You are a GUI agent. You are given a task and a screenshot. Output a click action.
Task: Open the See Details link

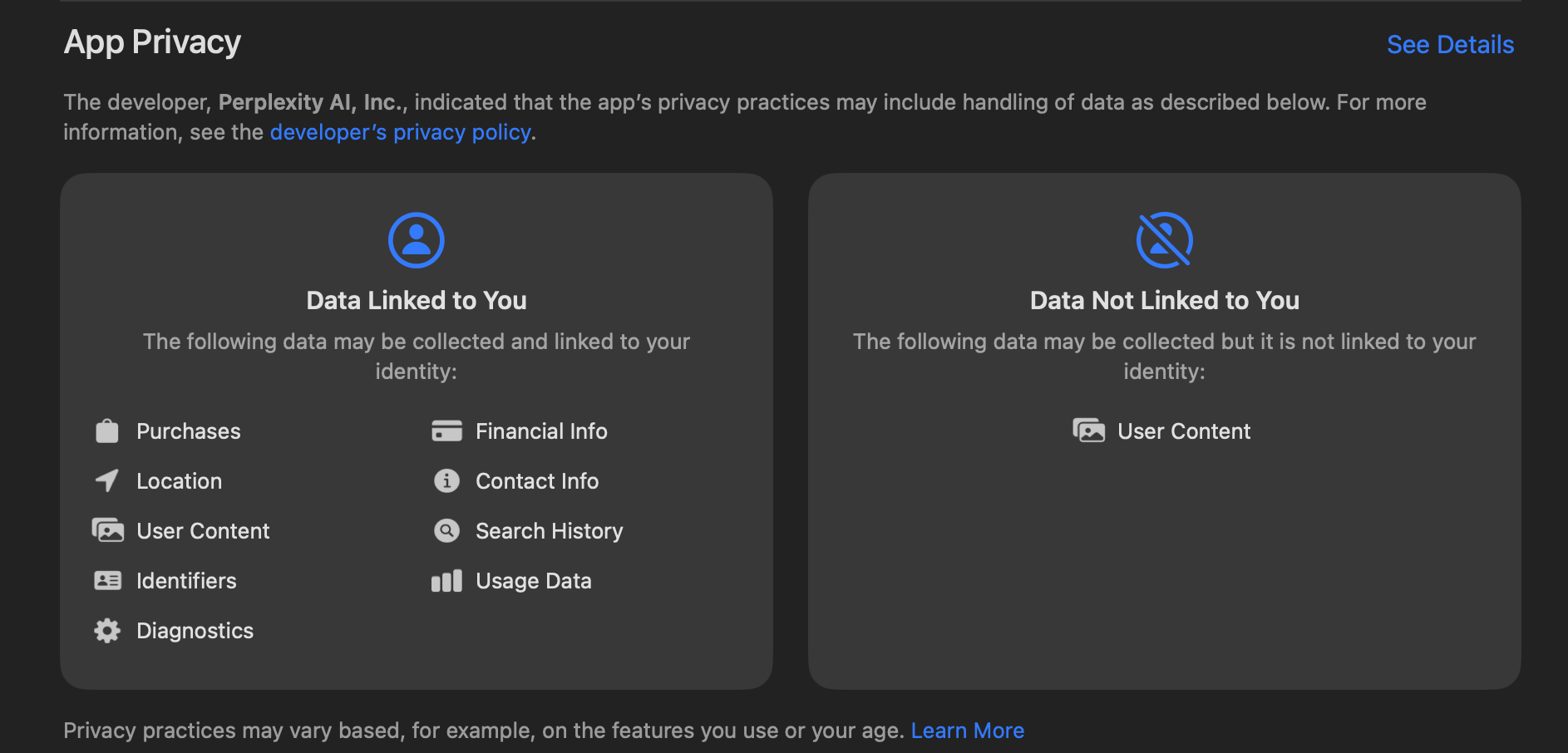coord(1450,45)
